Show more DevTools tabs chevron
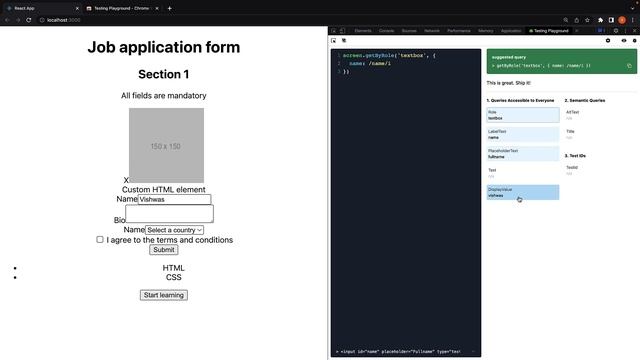 tap(577, 31)
